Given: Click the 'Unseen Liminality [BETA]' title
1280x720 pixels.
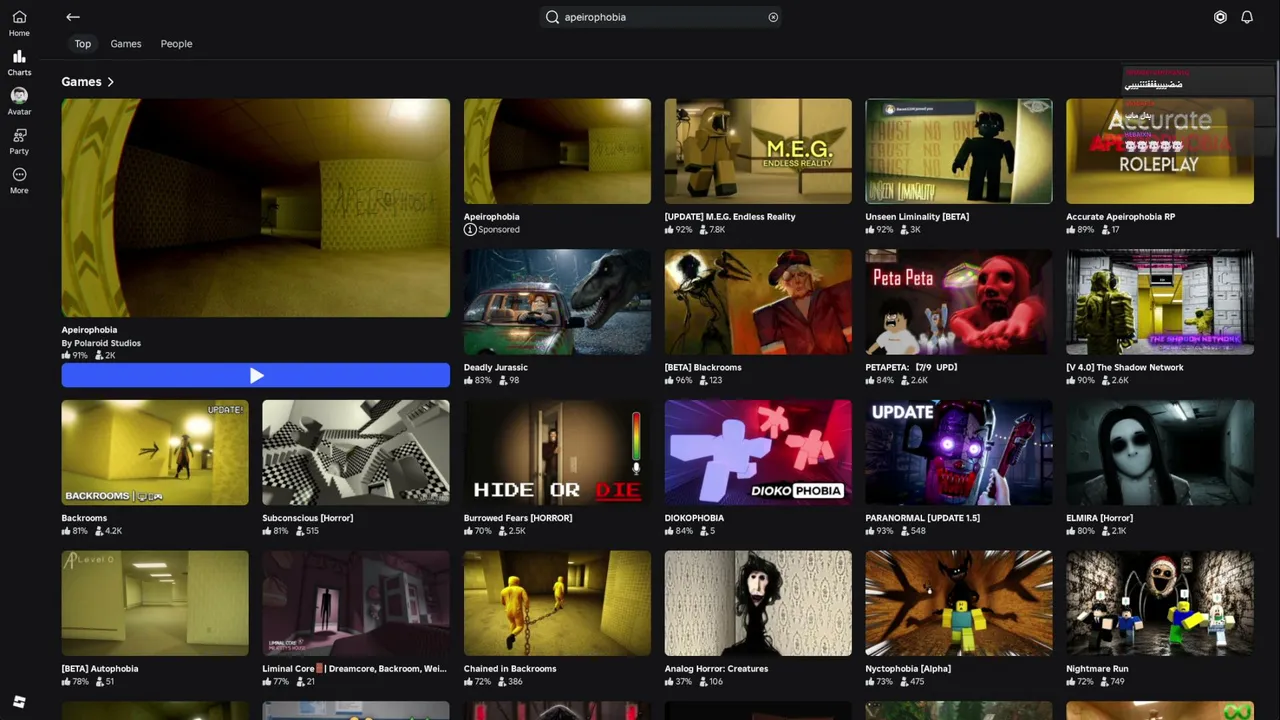Looking at the screenshot, I should tap(917, 217).
